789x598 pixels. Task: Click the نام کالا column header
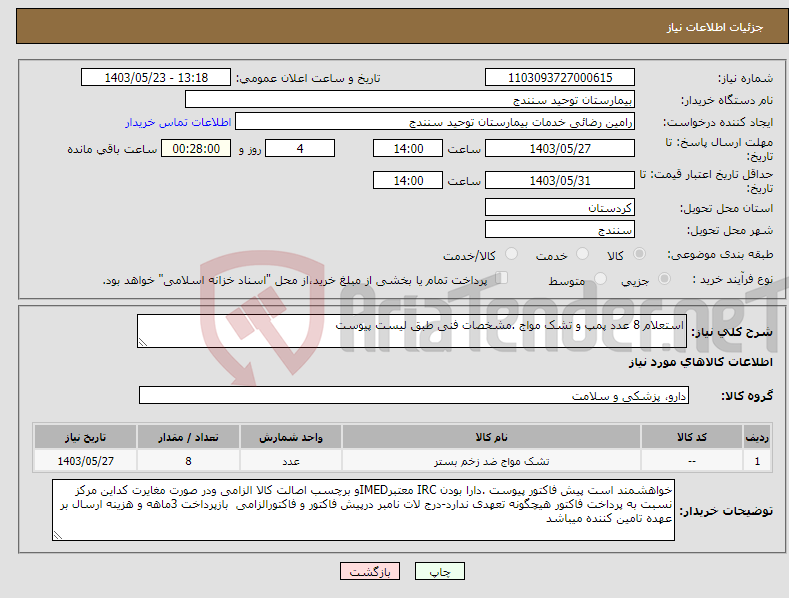492,437
